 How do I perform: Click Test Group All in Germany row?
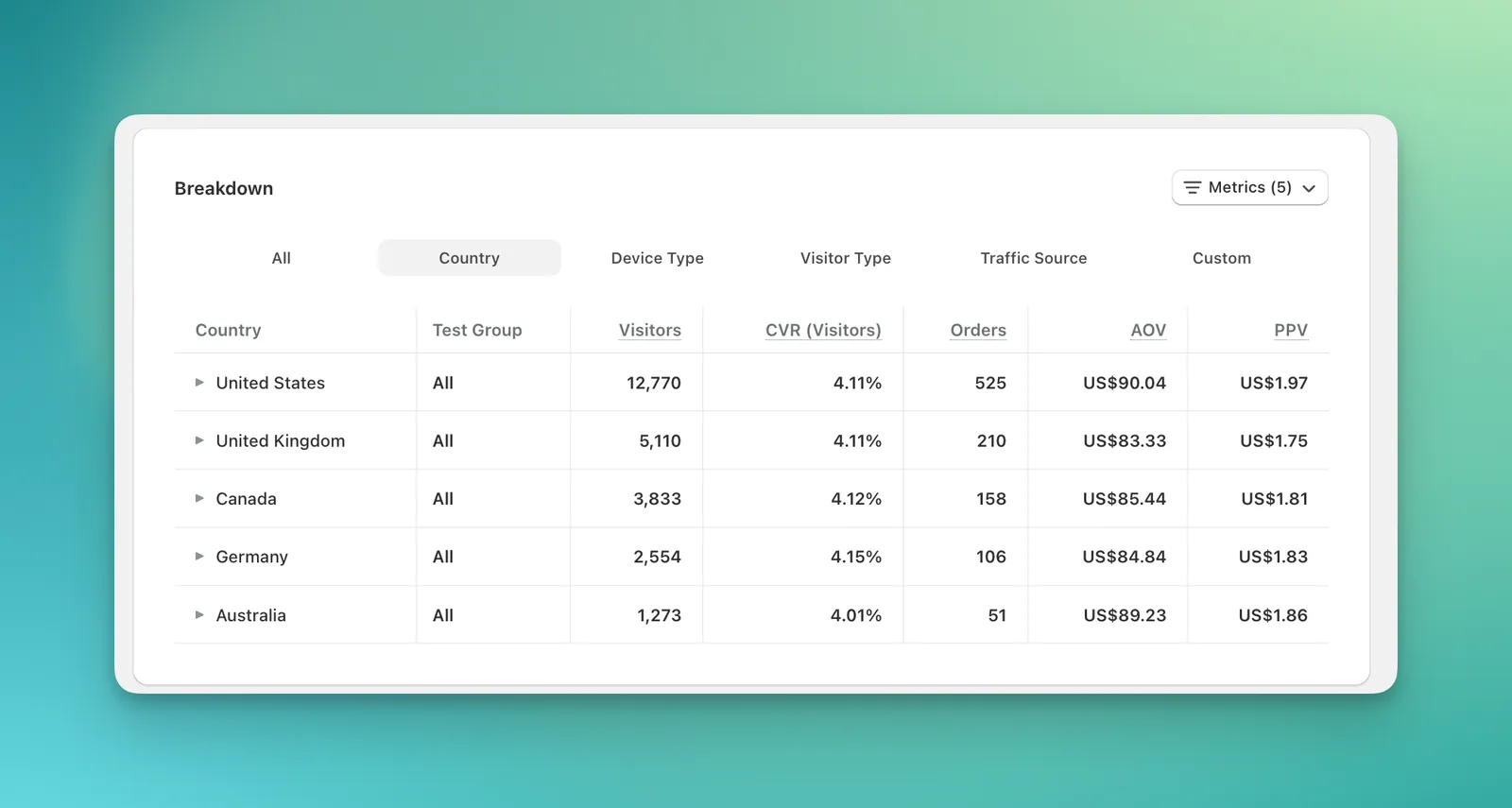click(x=443, y=557)
